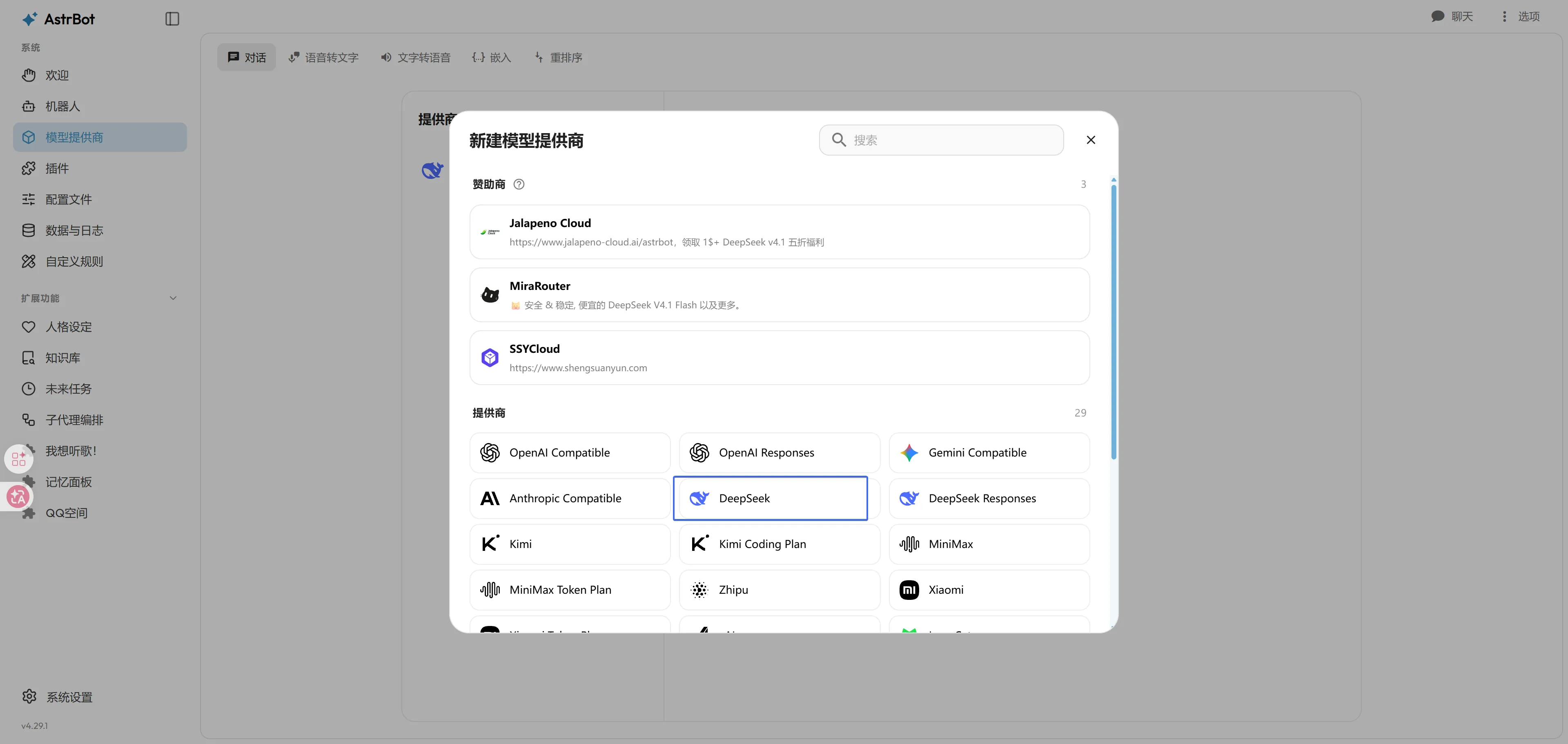Click the system settings gear icon

(29, 697)
